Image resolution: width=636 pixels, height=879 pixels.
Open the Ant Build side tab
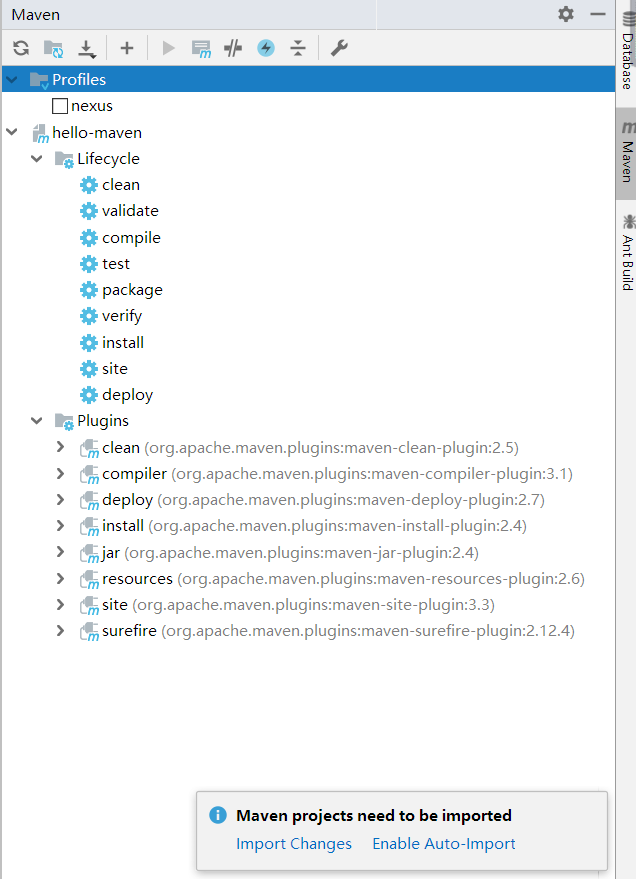627,253
